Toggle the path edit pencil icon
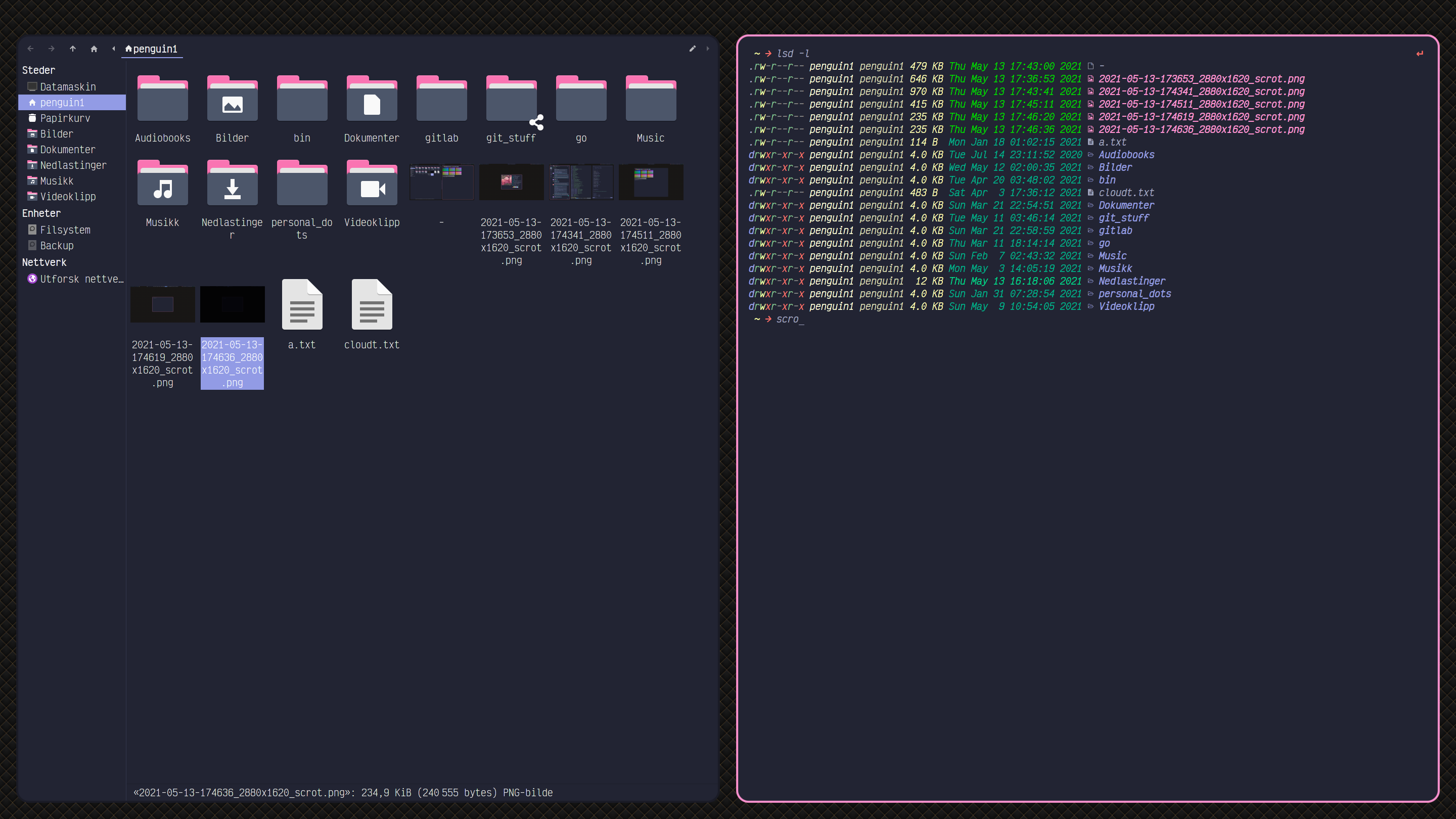Image resolution: width=1456 pixels, height=819 pixels. coord(693,49)
